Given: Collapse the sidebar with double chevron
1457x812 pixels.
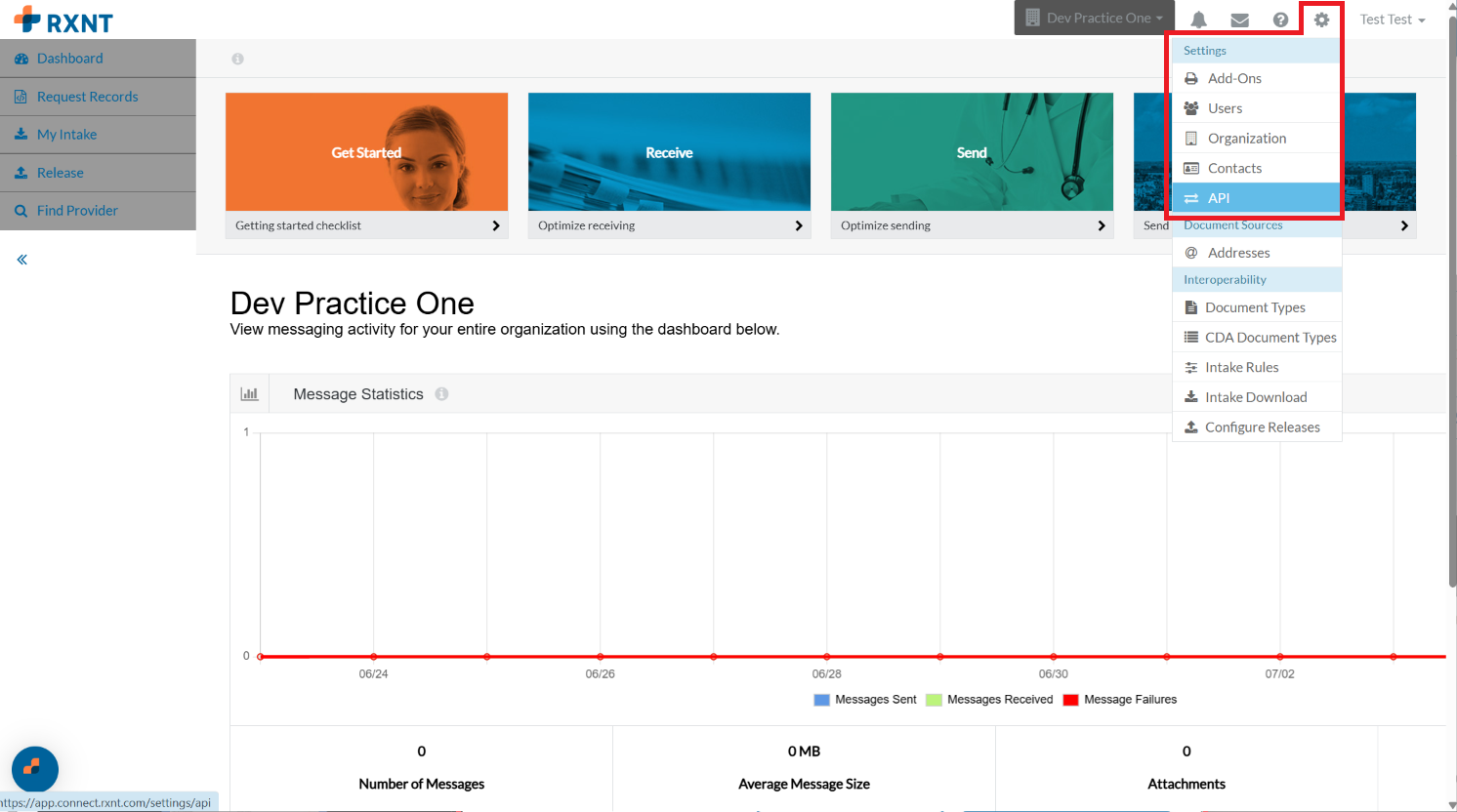Looking at the screenshot, I should pyautogui.click(x=21, y=260).
